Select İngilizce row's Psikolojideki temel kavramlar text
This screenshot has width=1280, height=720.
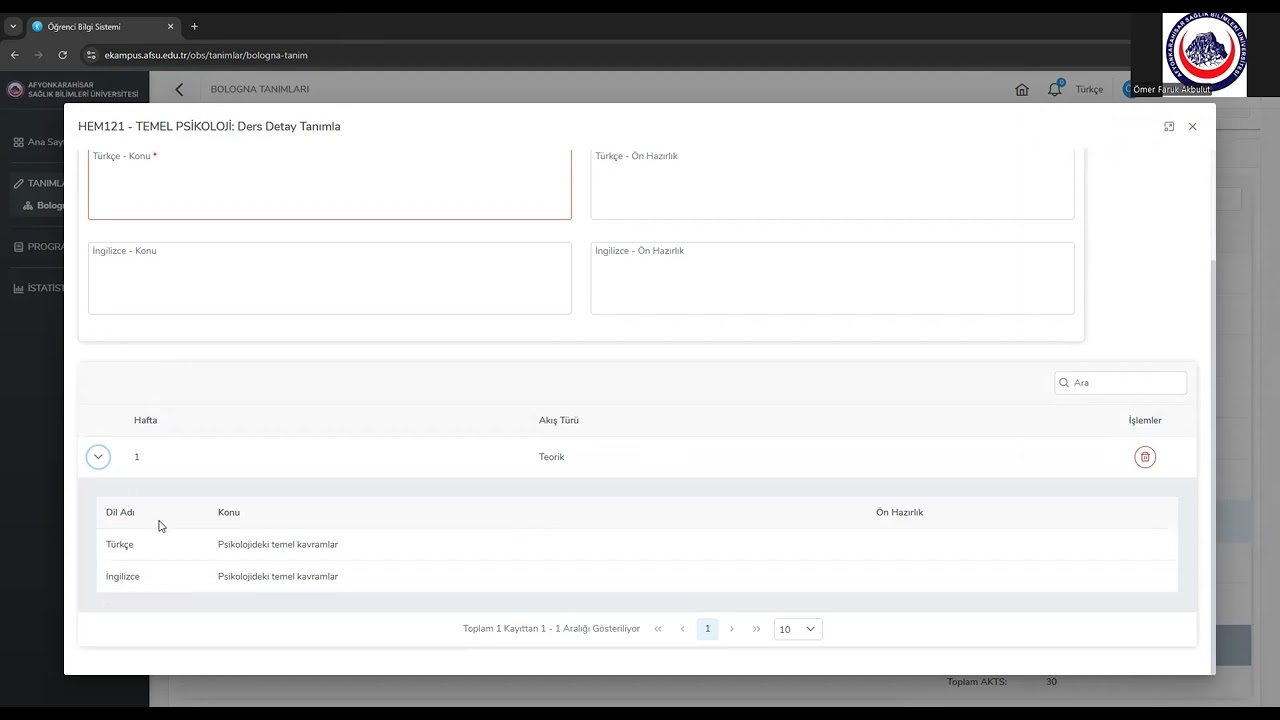(278, 577)
